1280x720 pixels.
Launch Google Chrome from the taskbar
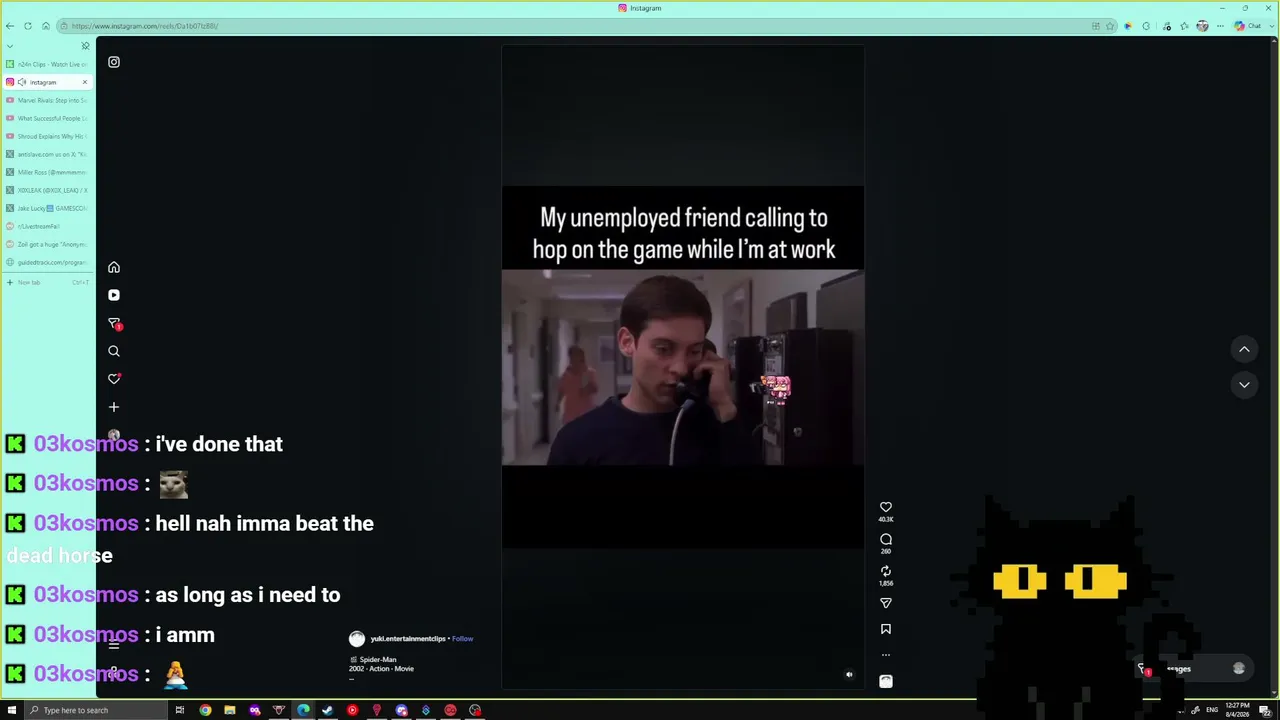(x=205, y=710)
